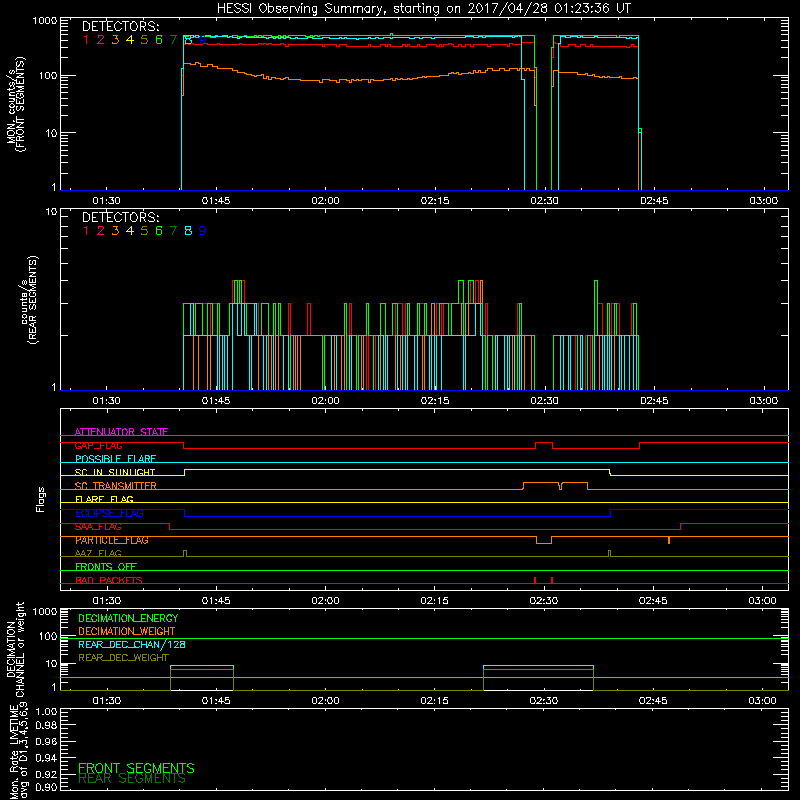Click detector number 9 in the rear segments legend
Image resolution: width=800 pixels, height=800 pixels.
click(203, 231)
